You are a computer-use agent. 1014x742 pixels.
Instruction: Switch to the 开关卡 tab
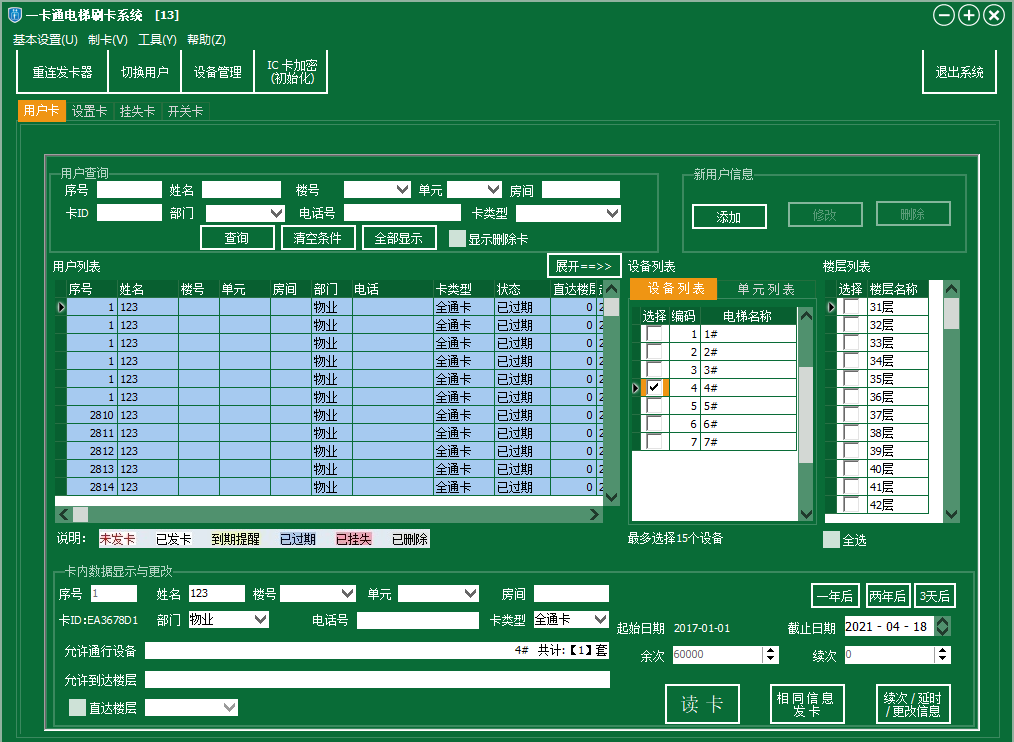[185, 111]
